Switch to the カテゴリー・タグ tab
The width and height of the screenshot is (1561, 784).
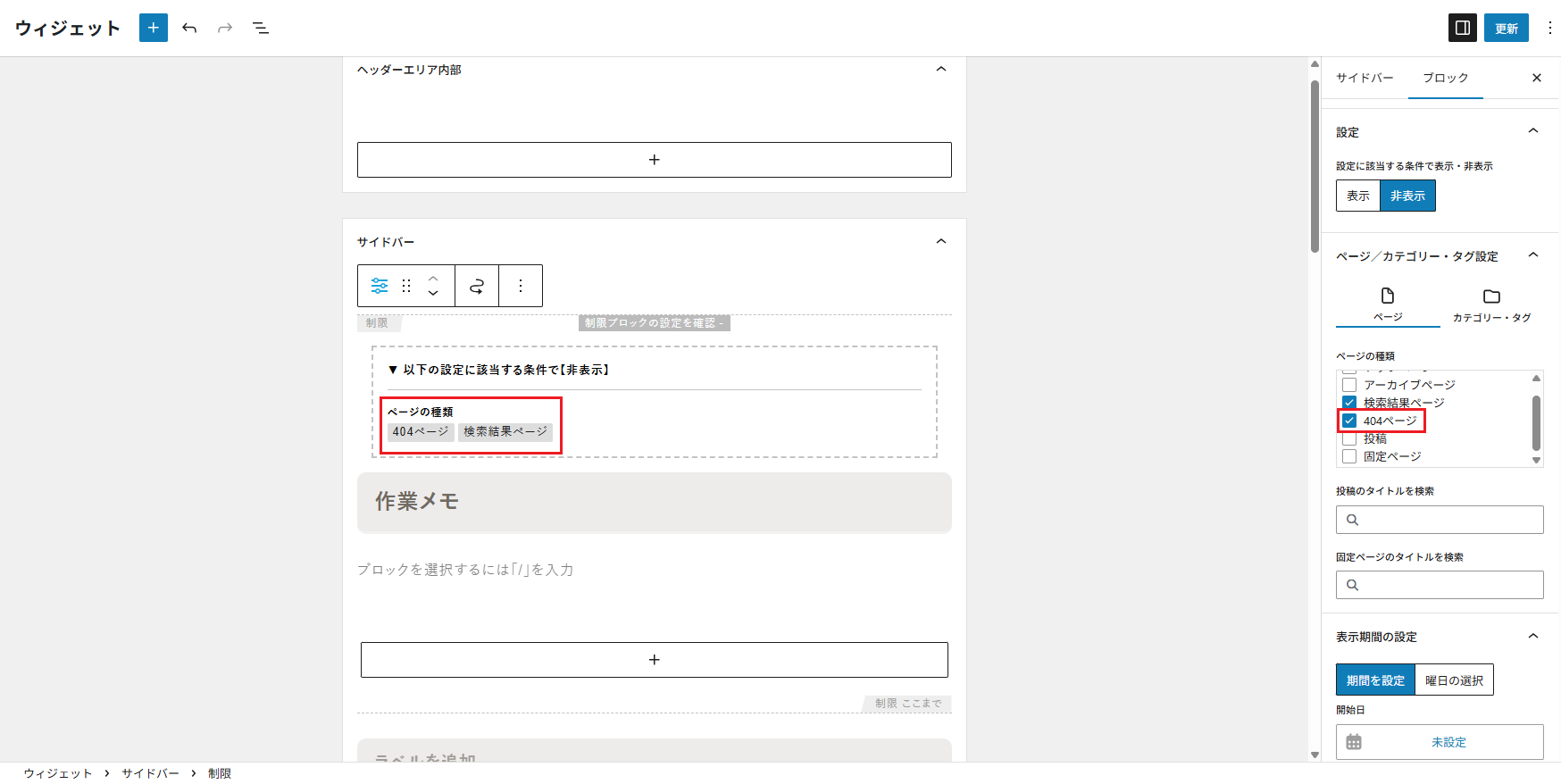(x=1490, y=304)
